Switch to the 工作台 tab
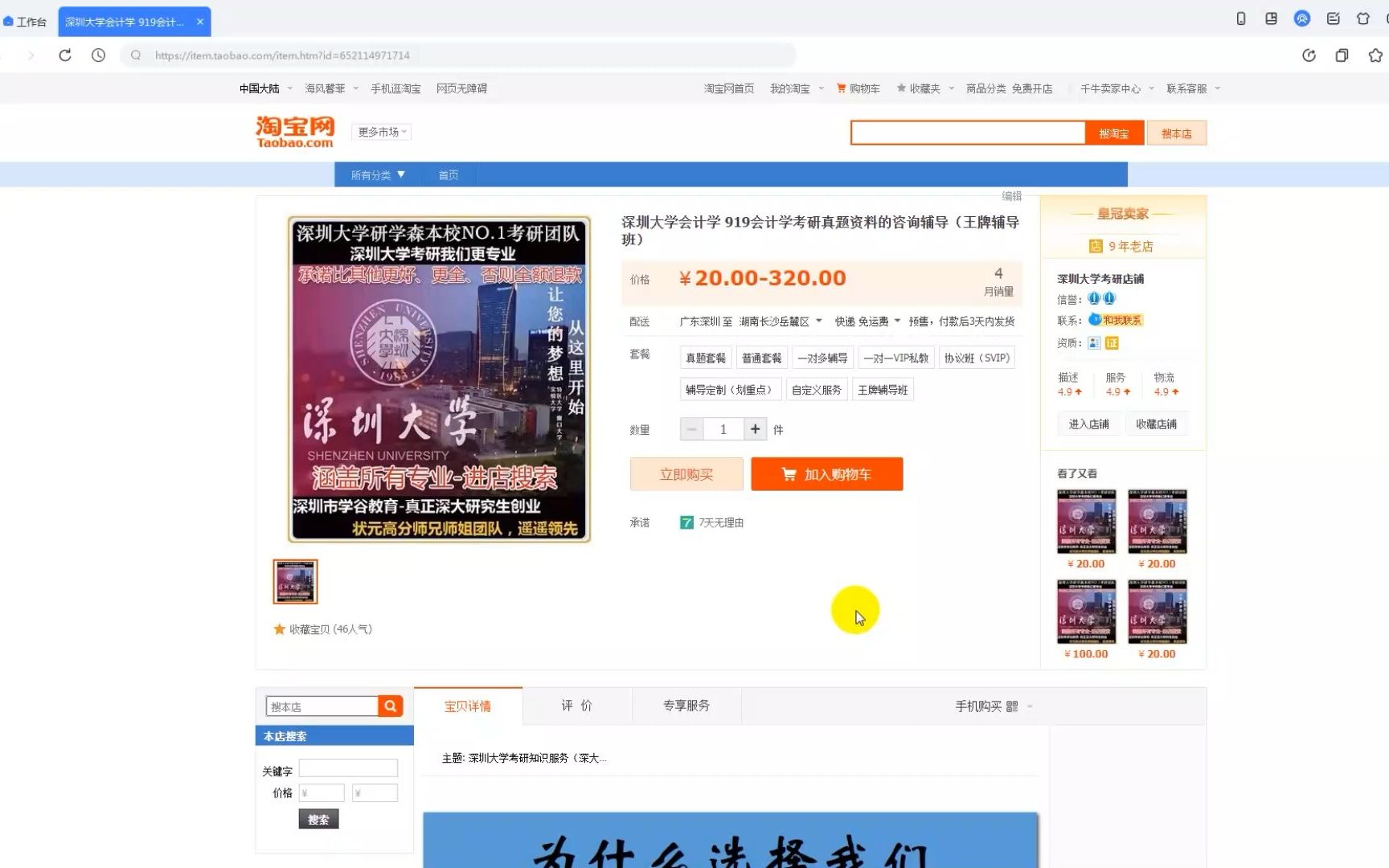Image resolution: width=1389 pixels, height=868 pixels. coord(26,22)
